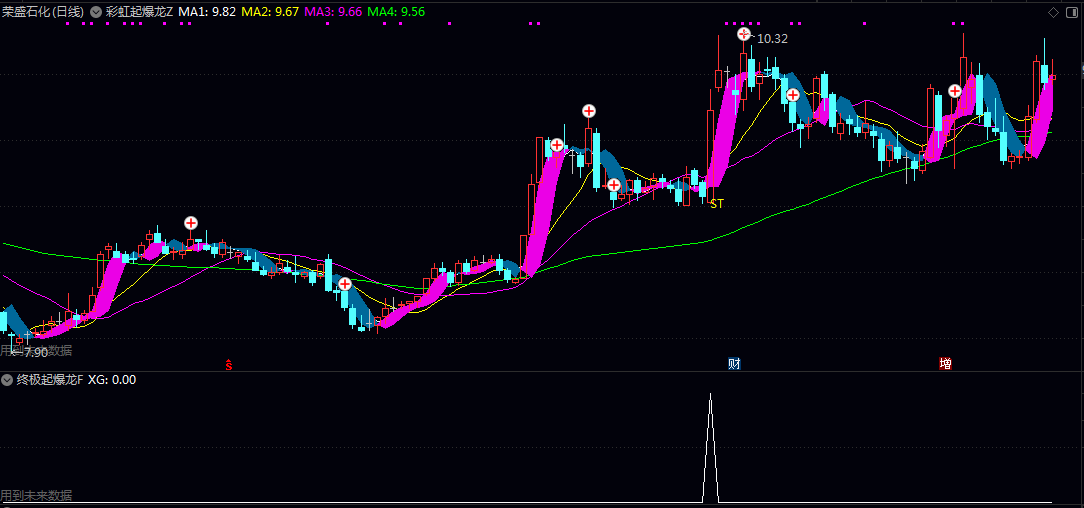Viewport: 1084px width, 508px height.
Task: Click the leftmost plus-circle signal marker
Action: 191,223
